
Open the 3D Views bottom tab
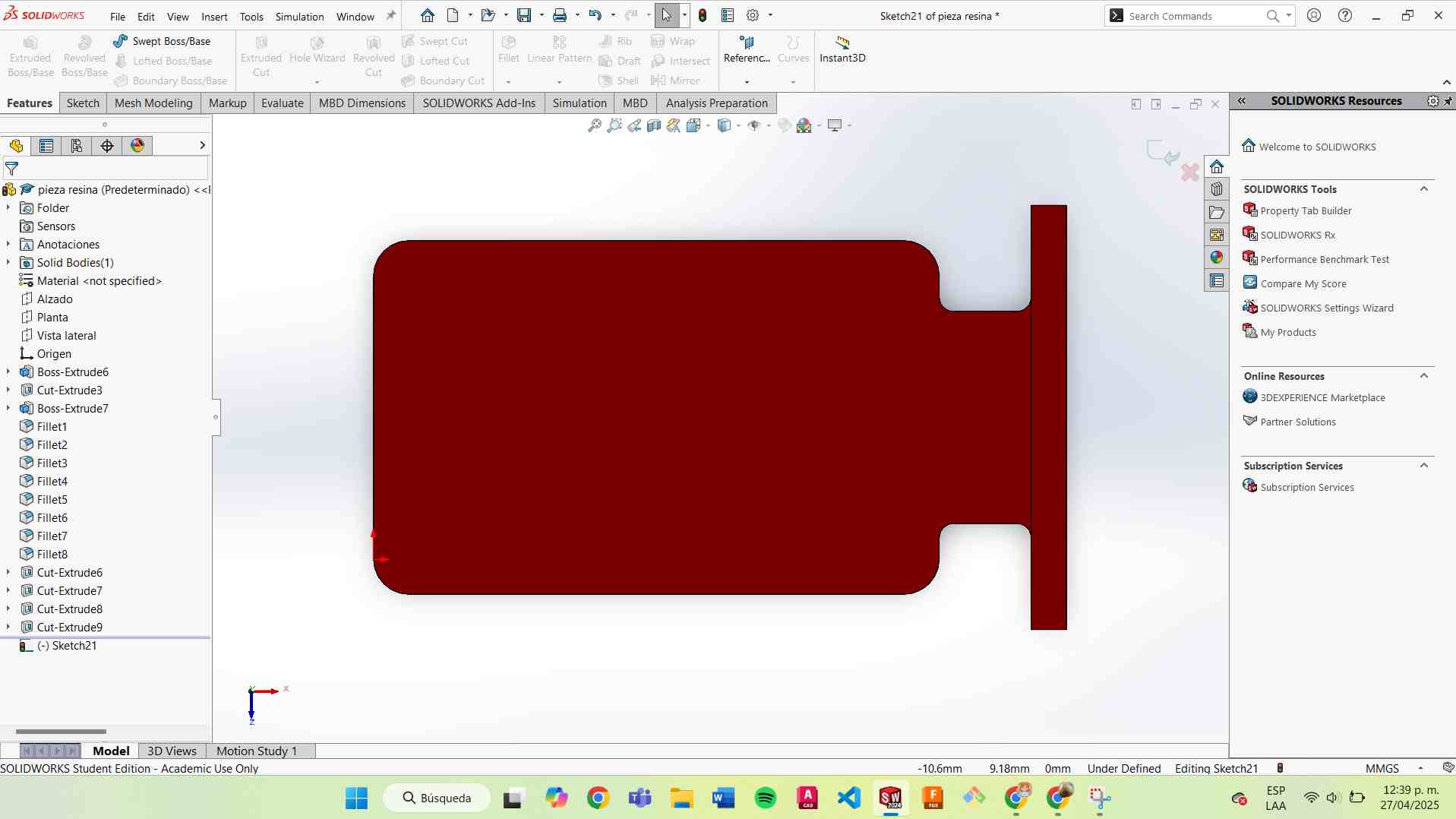point(172,751)
